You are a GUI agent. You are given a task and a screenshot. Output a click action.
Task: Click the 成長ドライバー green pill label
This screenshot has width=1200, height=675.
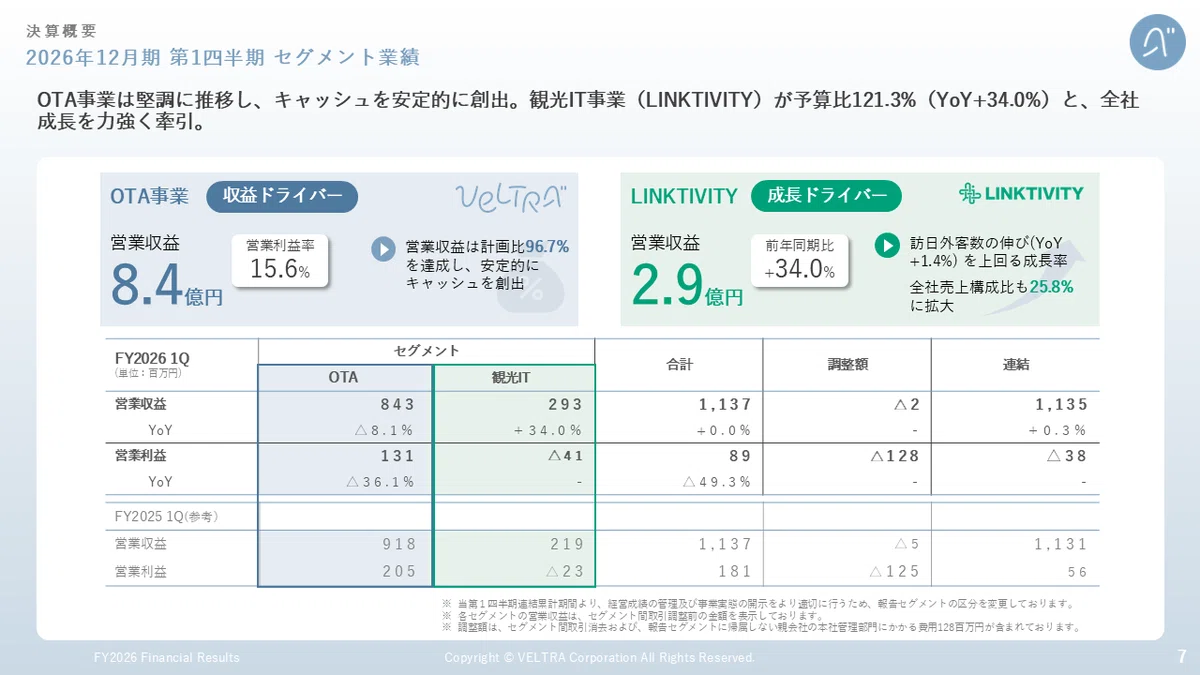(826, 196)
